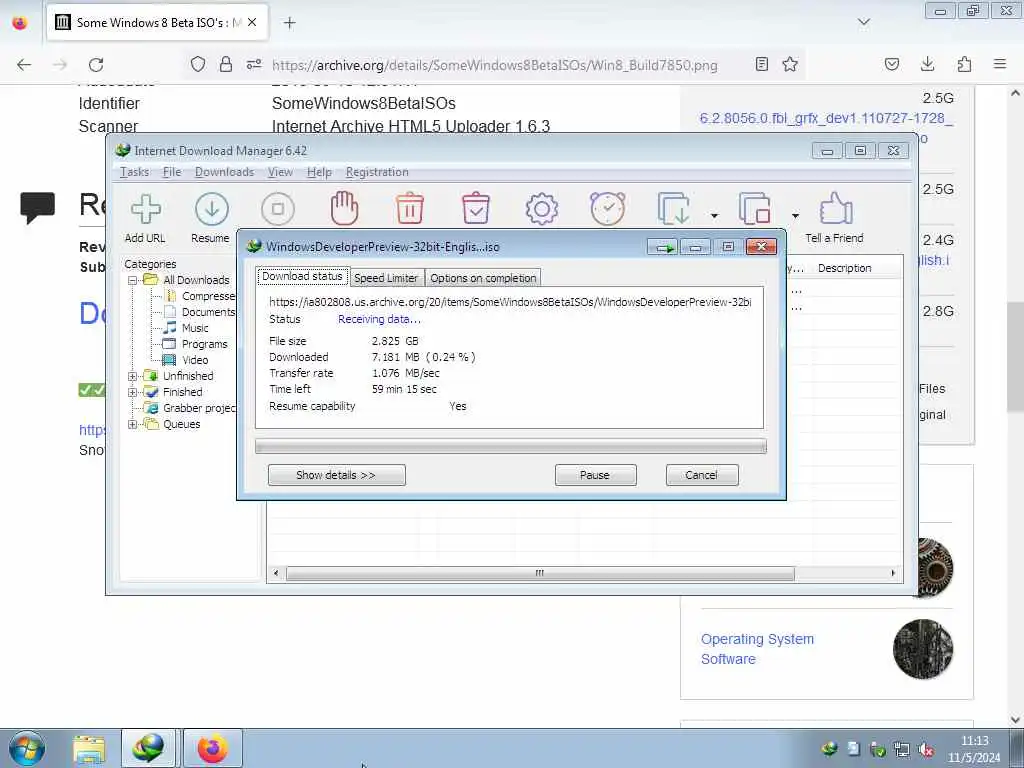Open the Downloads menu in IDM
The width and height of the screenshot is (1024, 768).
[224, 172]
